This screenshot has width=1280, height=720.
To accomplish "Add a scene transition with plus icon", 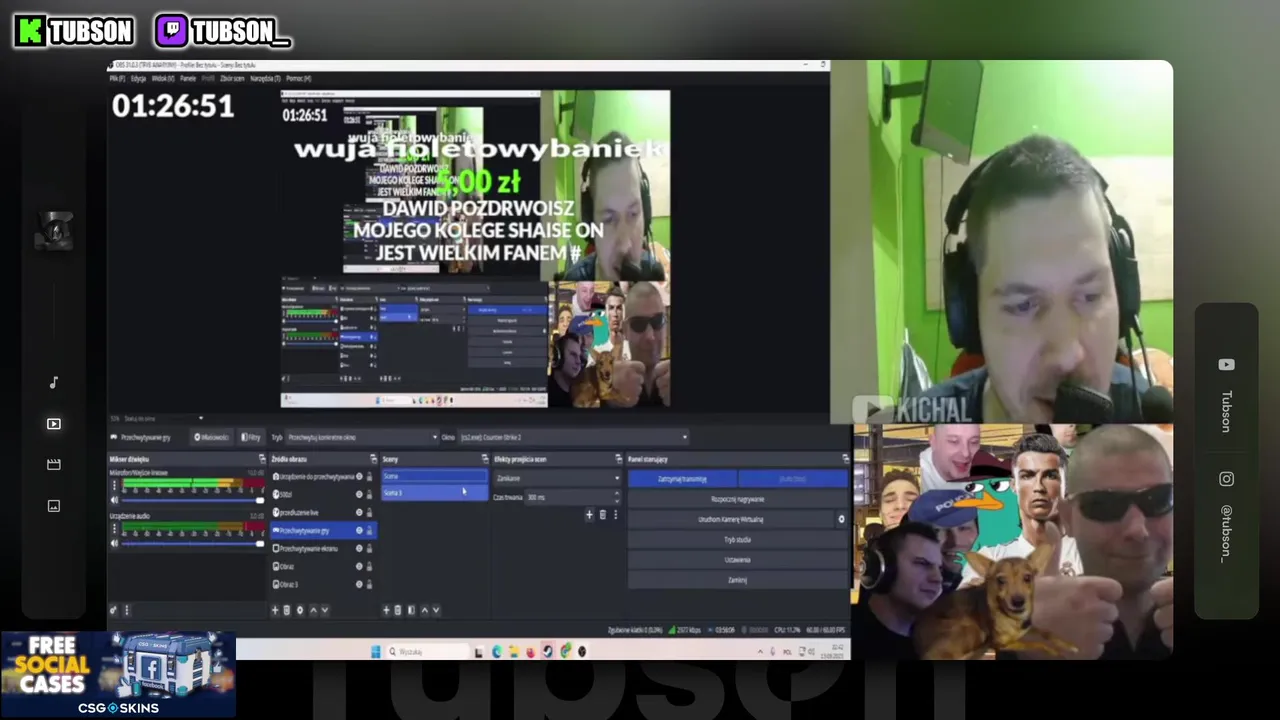I will click(589, 515).
